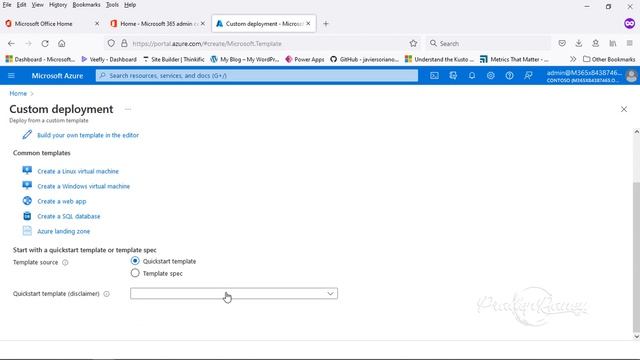The image size is (640, 360).
Task: Click the scrollbar down arrow
Action: (636, 337)
